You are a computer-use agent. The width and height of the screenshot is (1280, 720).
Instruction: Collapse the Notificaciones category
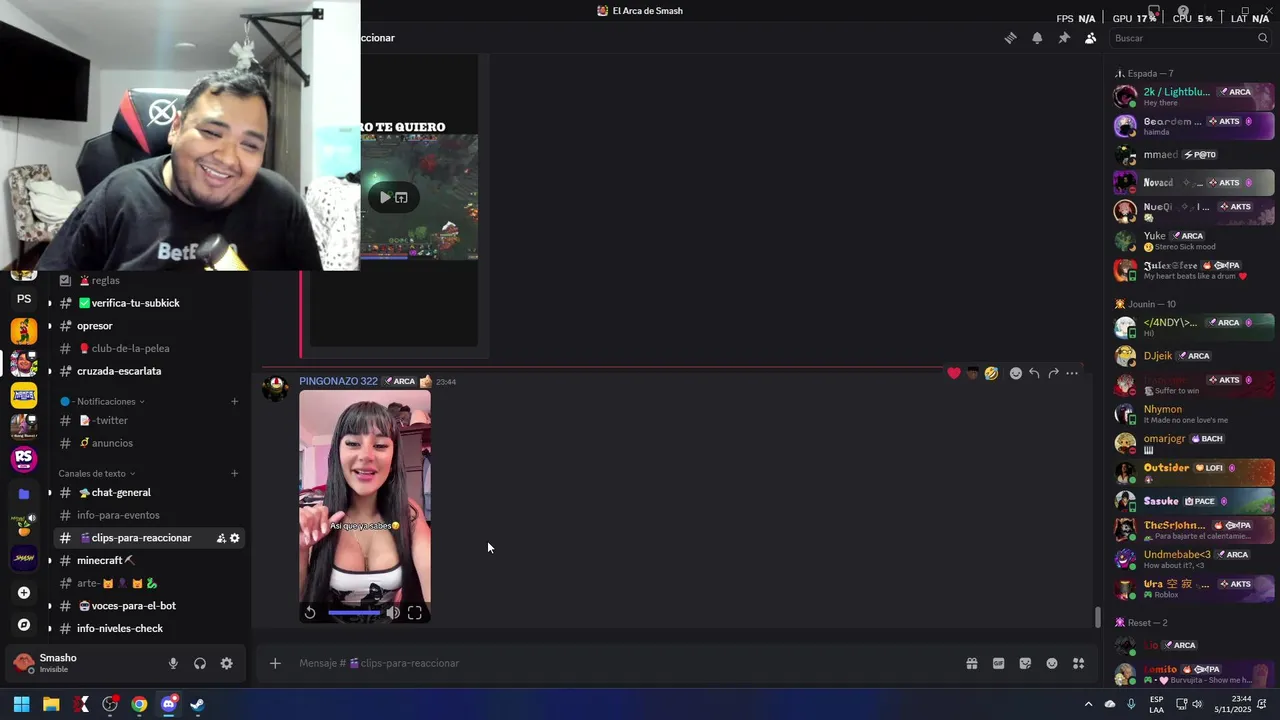[x=102, y=402]
